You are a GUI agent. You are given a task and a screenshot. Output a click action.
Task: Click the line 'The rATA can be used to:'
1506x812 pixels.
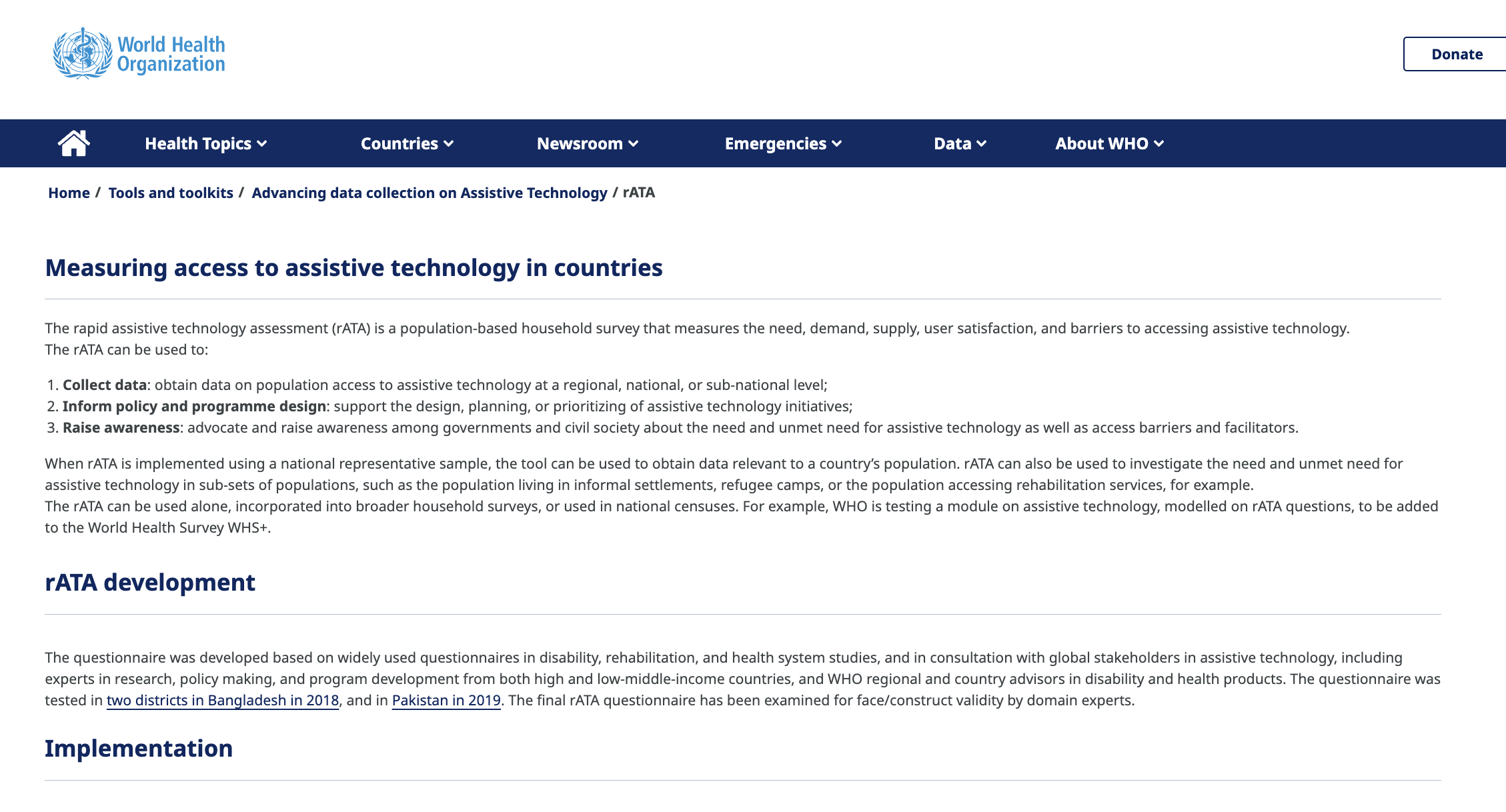click(127, 350)
